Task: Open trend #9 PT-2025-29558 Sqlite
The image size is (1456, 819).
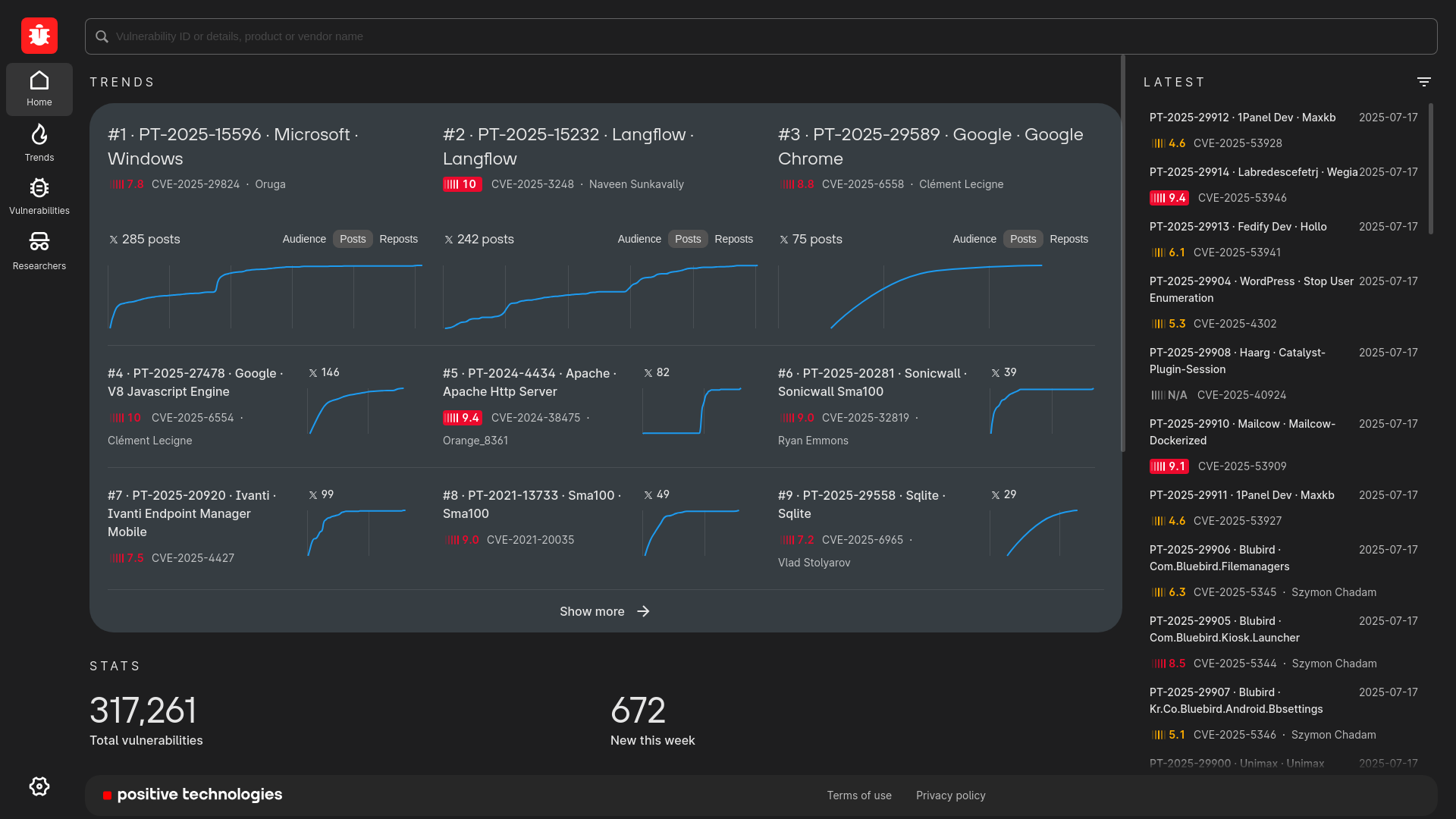Action: pos(861,504)
